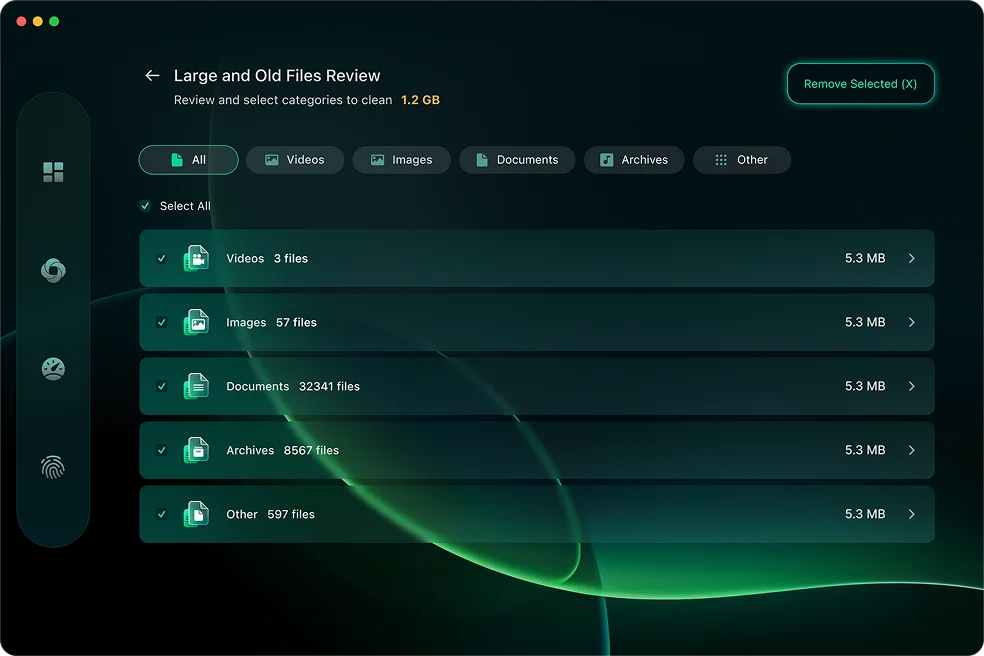The image size is (984, 656).
Task: Select the Documents filter tab
Action: (517, 160)
